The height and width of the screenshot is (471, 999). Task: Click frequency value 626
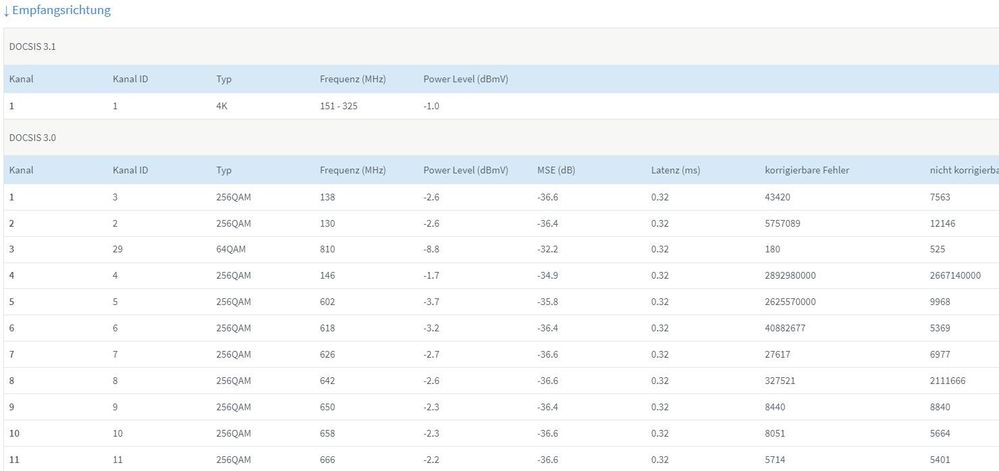pyautogui.click(x=327, y=354)
